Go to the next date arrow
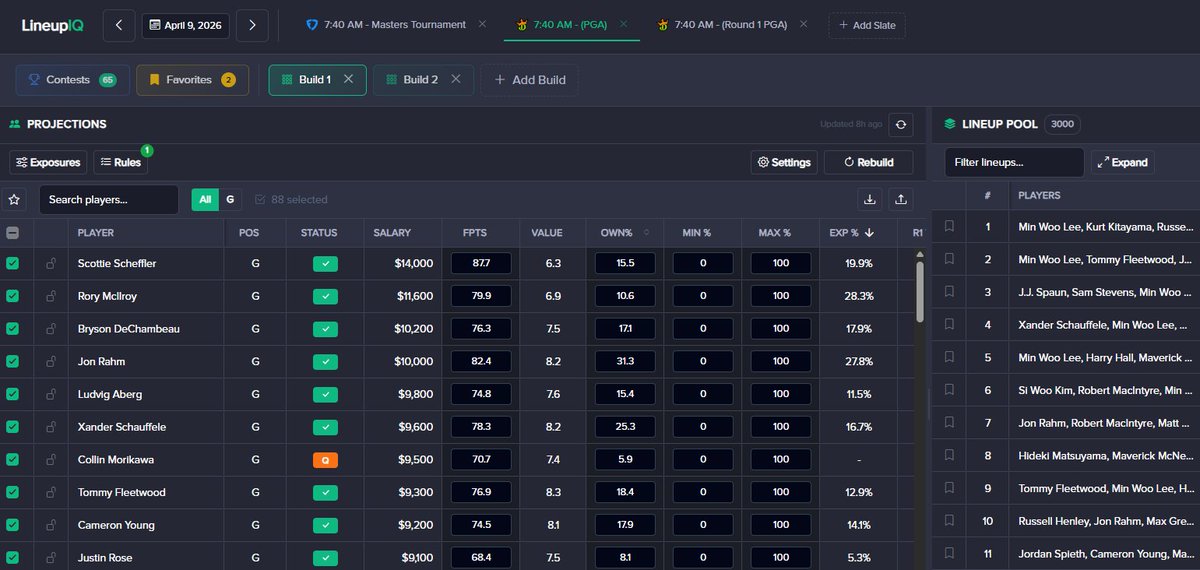 point(252,25)
